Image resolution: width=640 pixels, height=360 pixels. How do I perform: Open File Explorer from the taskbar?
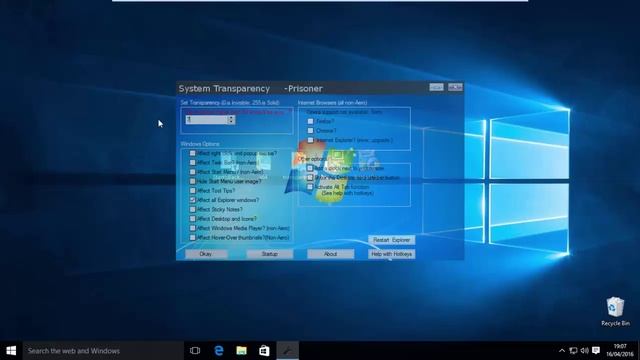coord(241,351)
